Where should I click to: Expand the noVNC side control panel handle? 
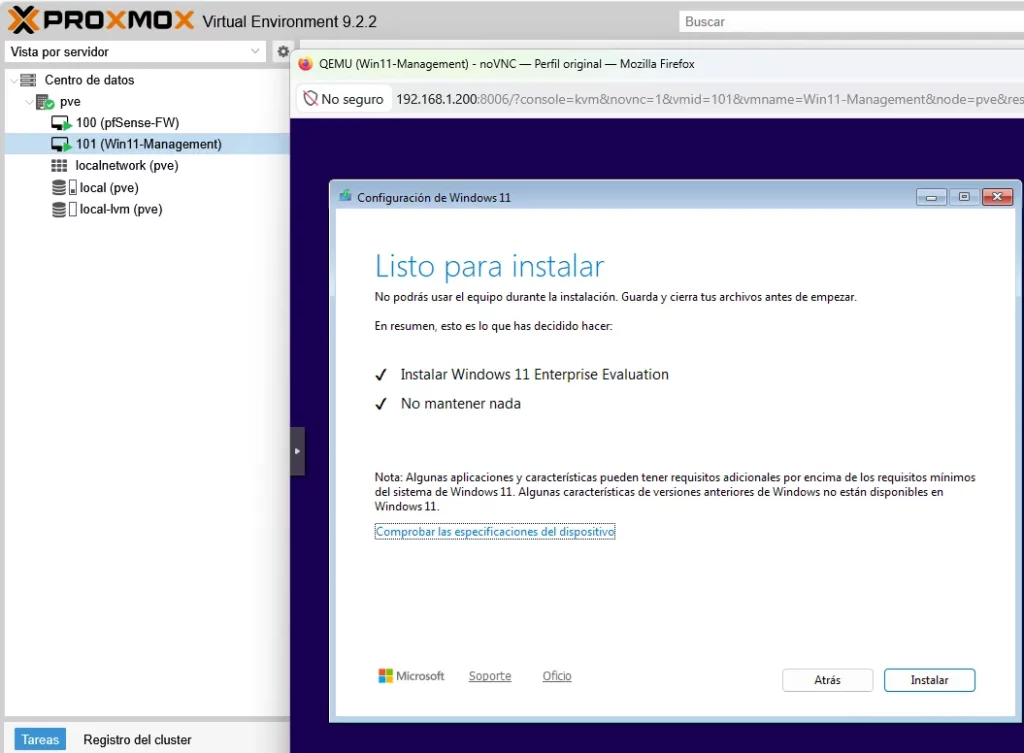297,451
